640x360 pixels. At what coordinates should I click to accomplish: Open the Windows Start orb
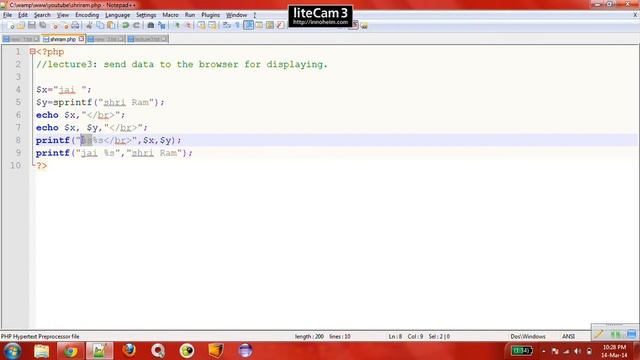(12, 351)
